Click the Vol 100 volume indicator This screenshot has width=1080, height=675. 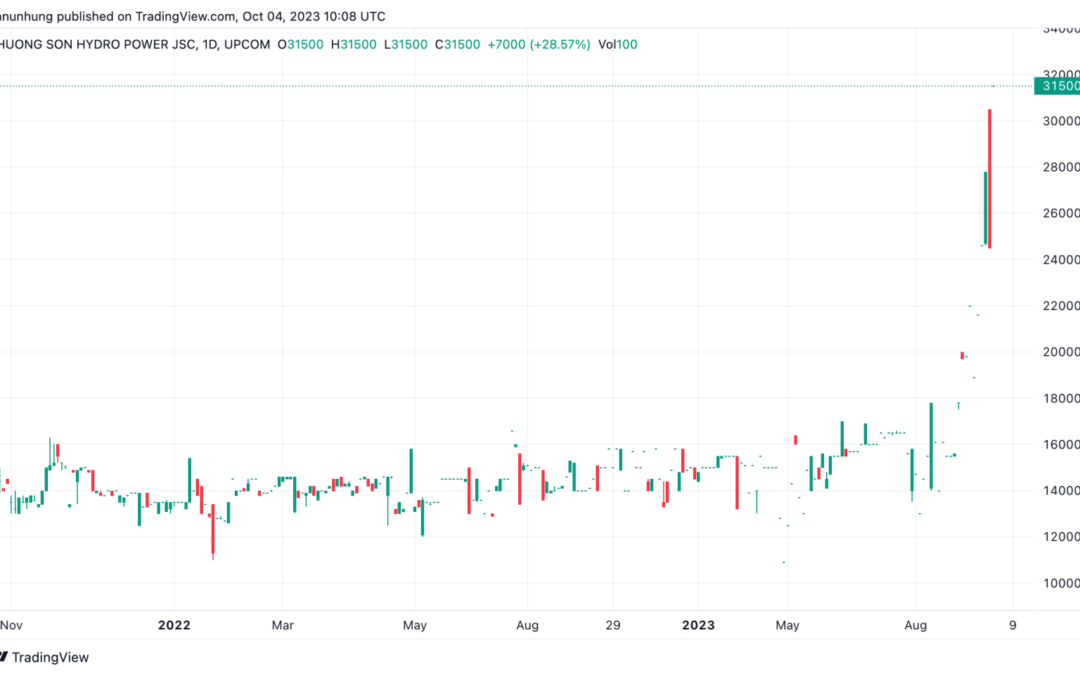(618, 45)
